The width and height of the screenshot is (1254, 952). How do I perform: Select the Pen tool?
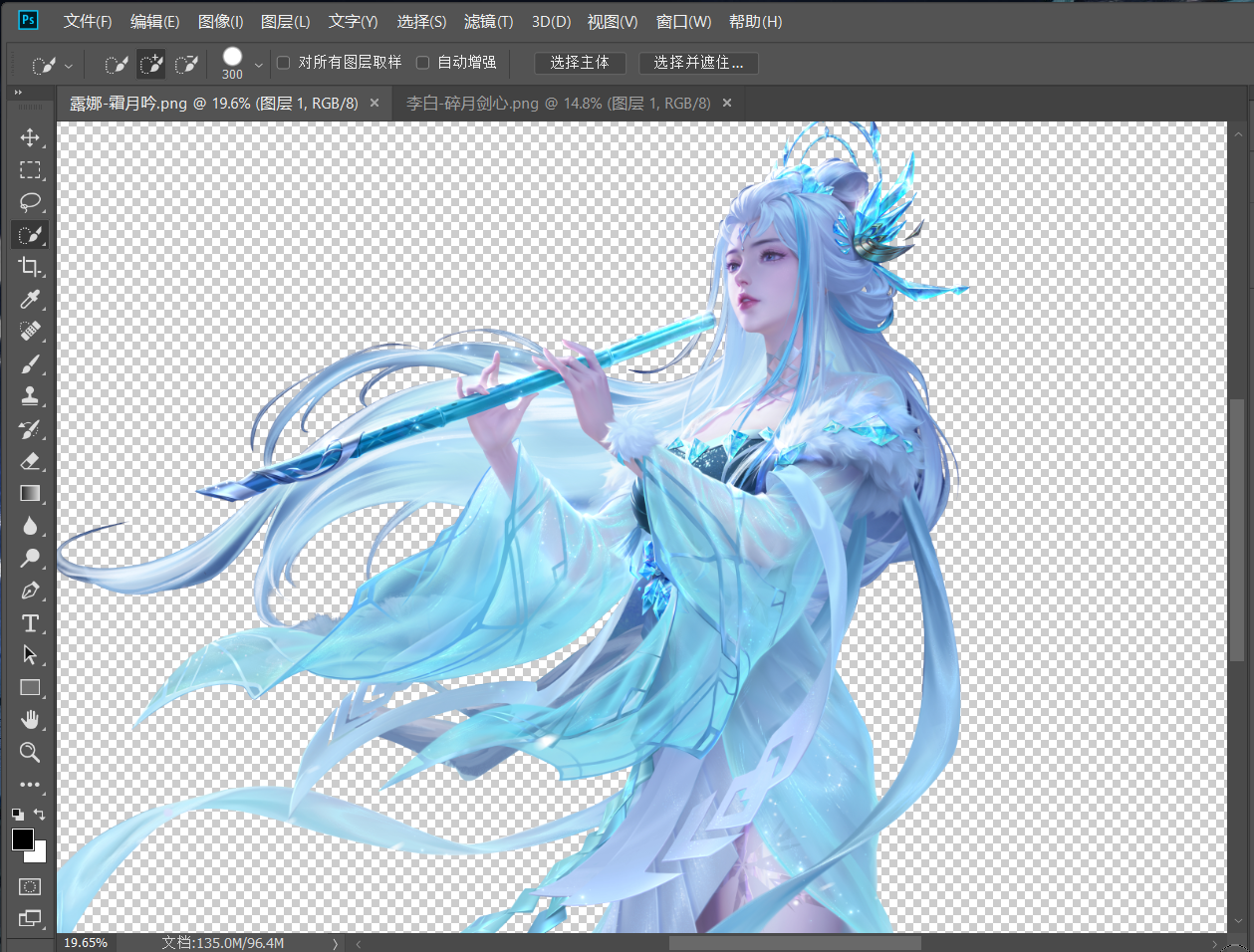[x=30, y=591]
